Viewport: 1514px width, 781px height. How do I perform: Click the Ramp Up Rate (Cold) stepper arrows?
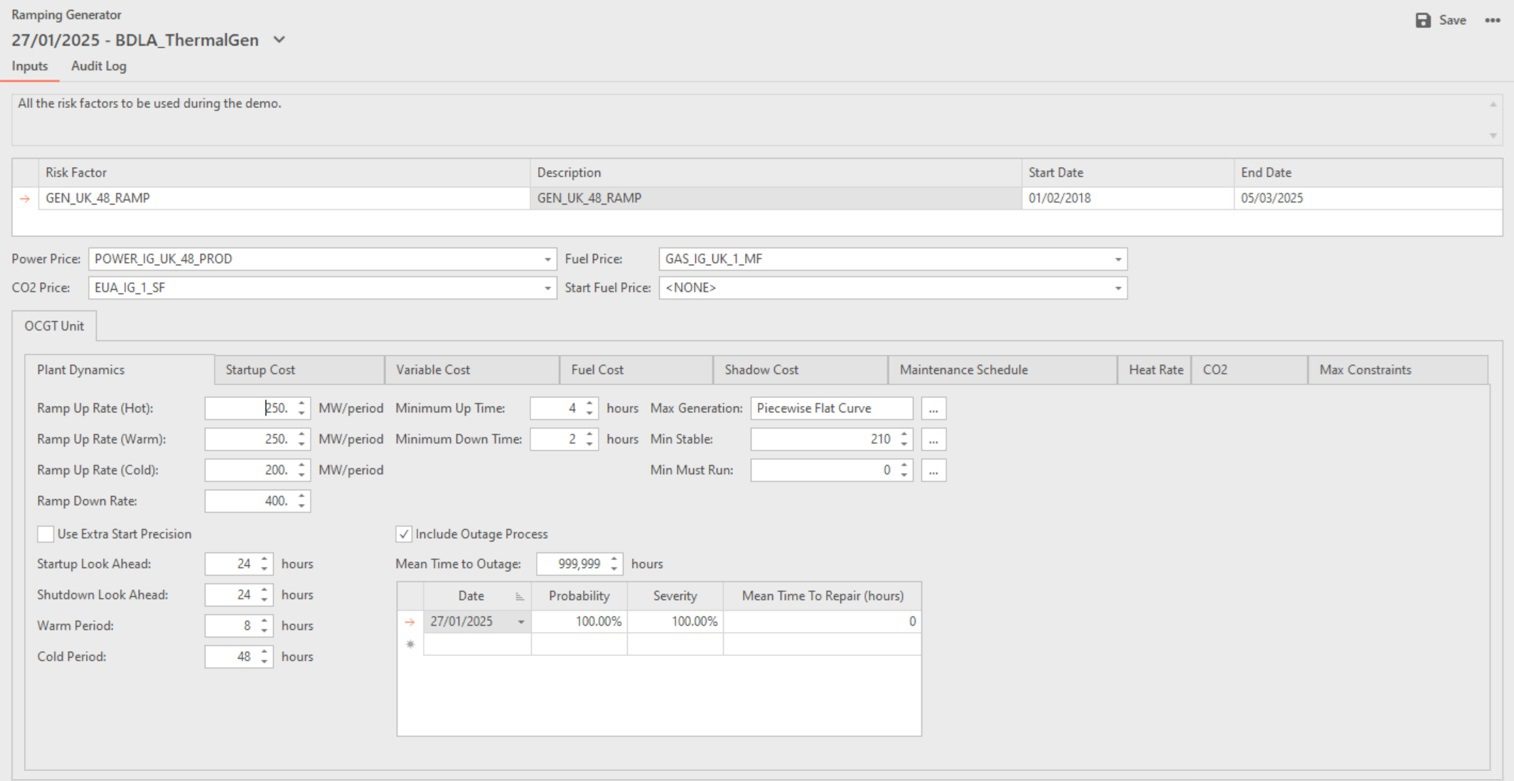302,470
